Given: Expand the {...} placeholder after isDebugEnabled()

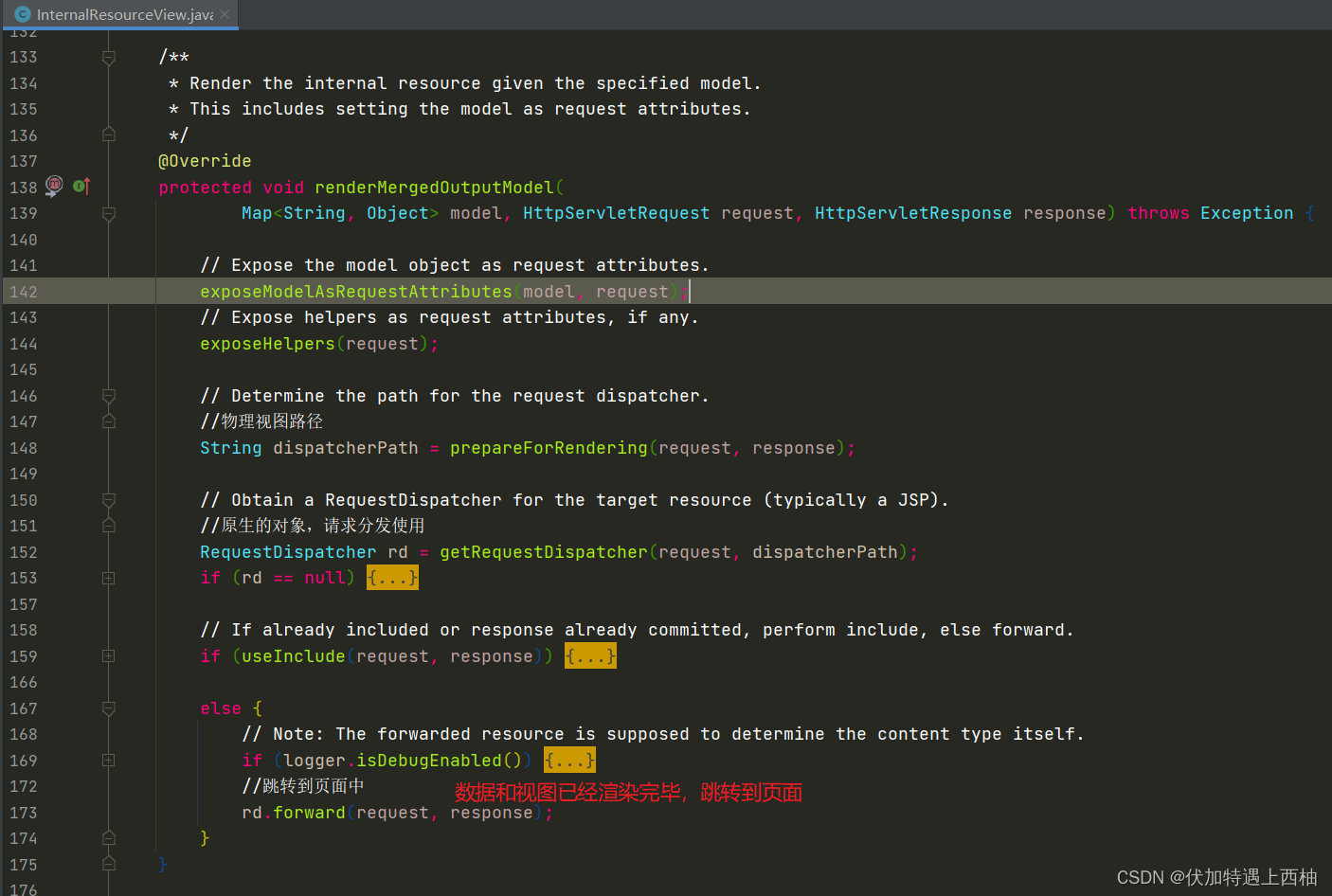Looking at the screenshot, I should pos(569,761).
